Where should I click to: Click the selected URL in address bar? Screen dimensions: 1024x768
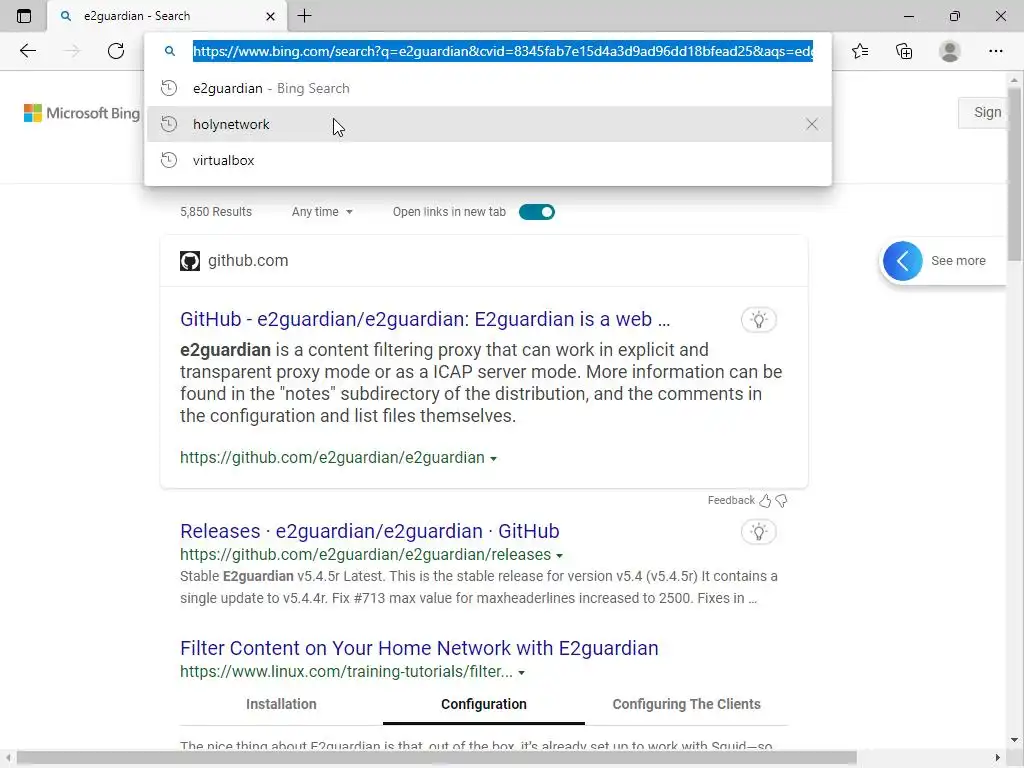tap(503, 51)
